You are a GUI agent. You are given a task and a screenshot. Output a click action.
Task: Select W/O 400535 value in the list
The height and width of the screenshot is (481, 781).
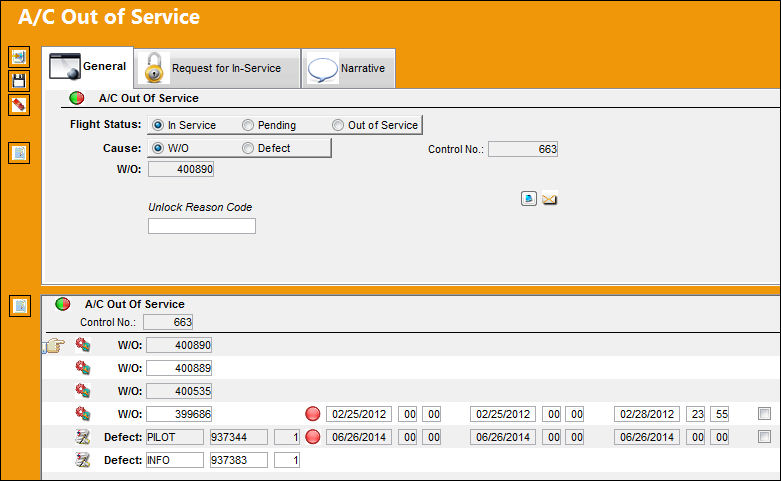179,391
